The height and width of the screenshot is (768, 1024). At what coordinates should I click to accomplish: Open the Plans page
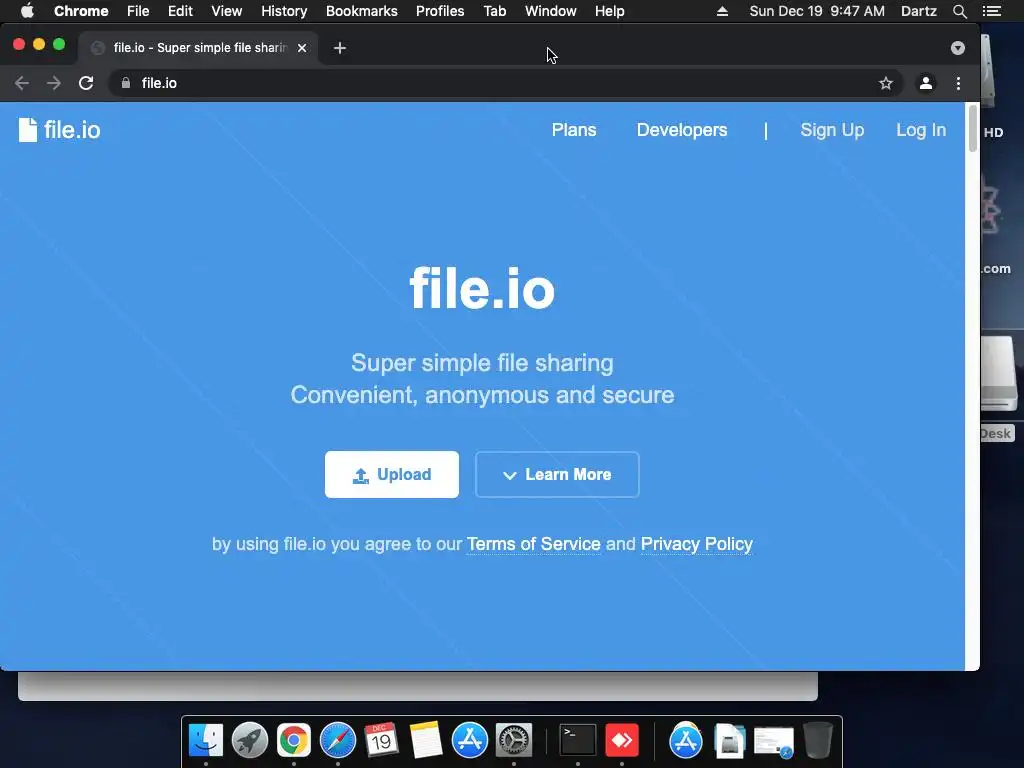click(x=574, y=130)
